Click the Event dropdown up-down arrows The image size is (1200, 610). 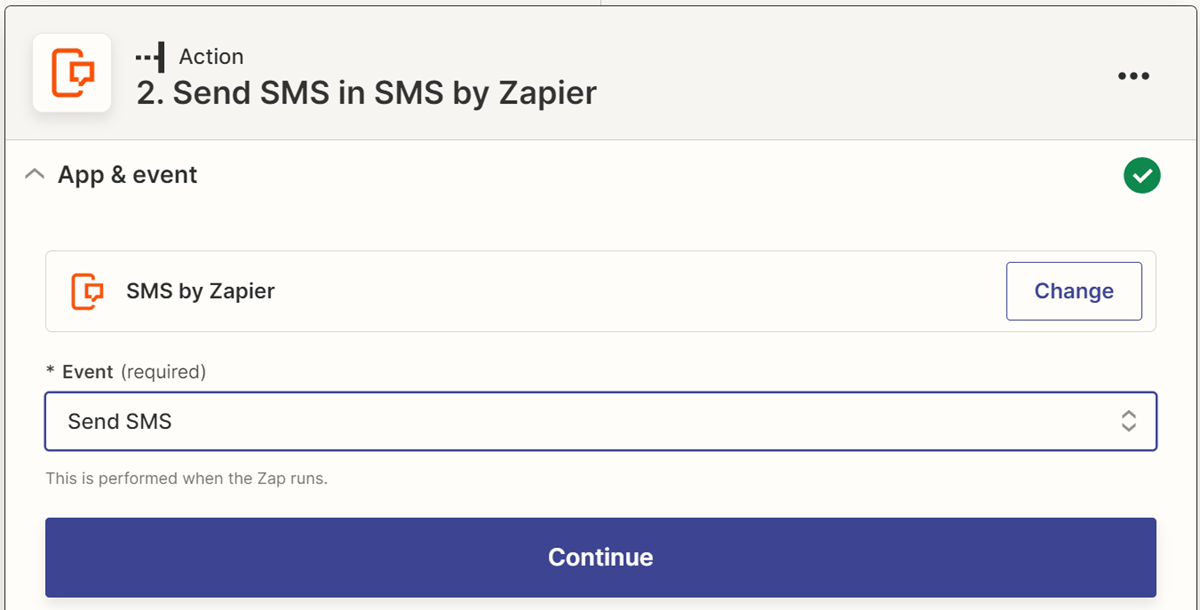click(x=1128, y=421)
